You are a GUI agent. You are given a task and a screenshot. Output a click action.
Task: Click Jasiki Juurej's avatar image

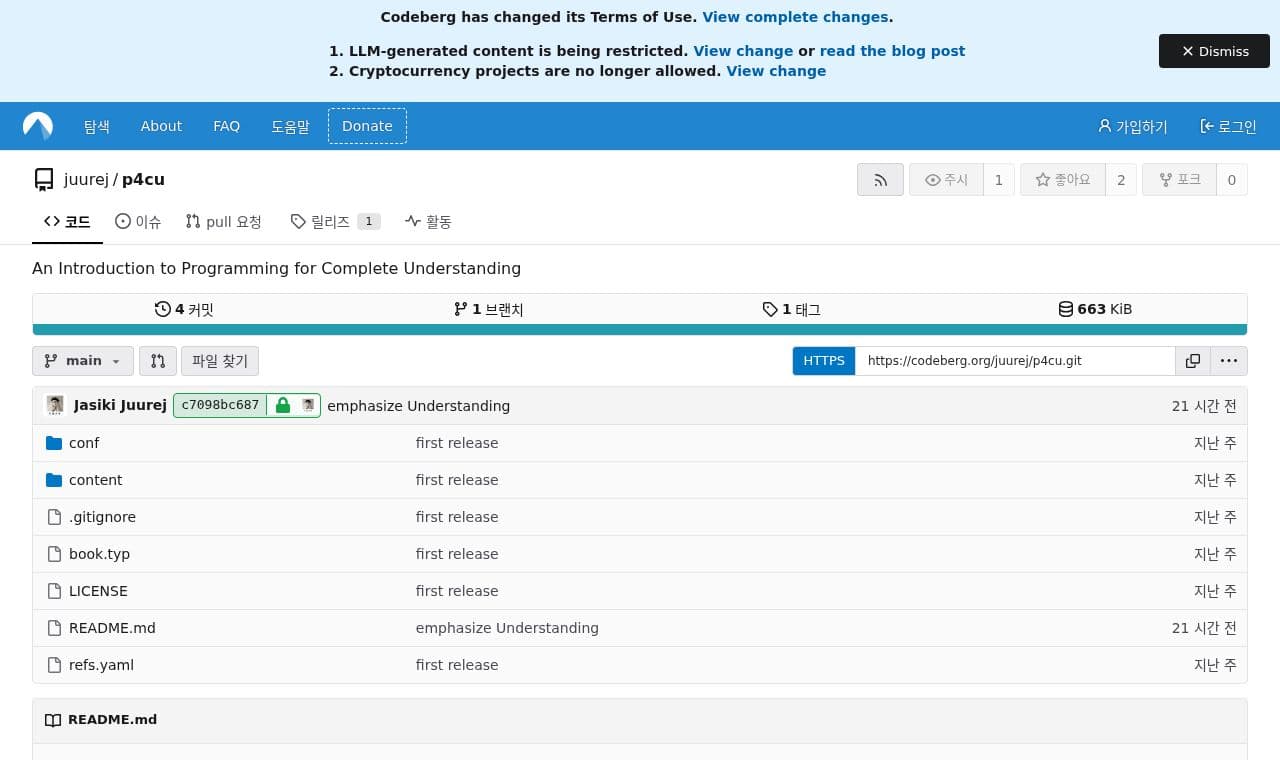55,405
